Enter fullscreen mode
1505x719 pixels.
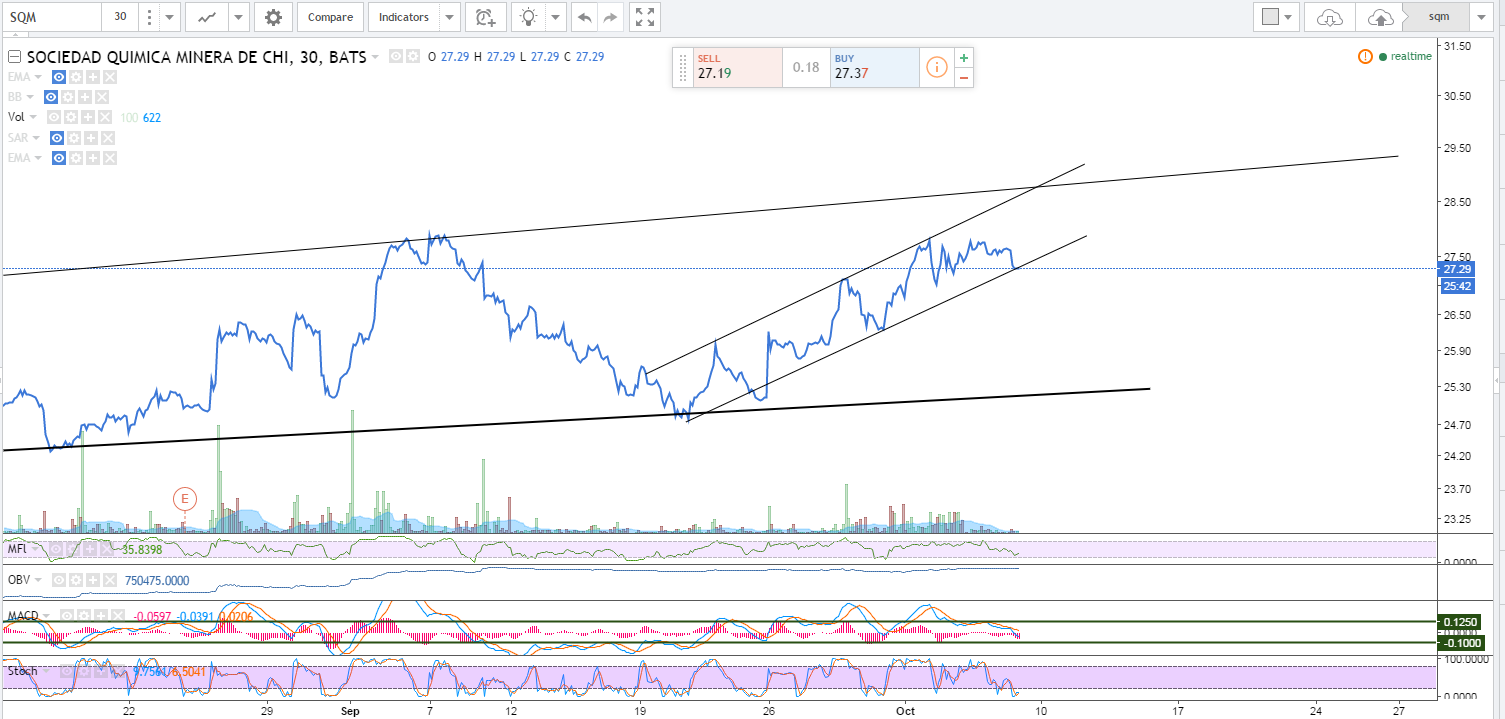point(646,17)
